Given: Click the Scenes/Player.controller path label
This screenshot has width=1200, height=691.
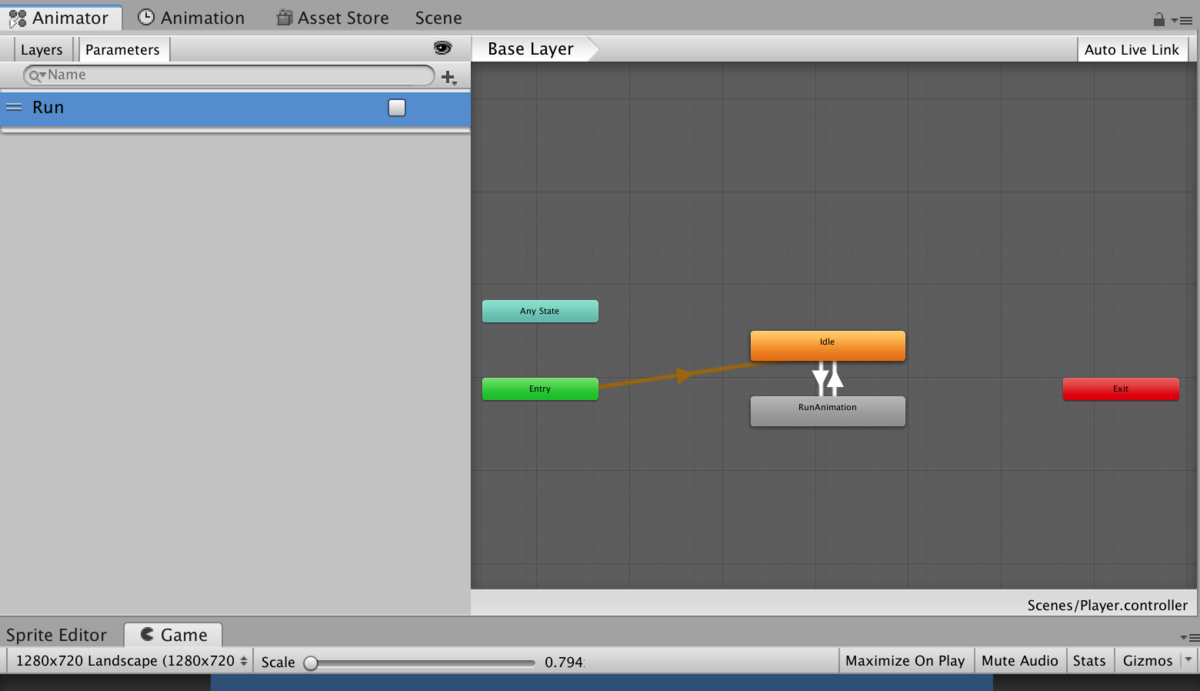Looking at the screenshot, I should tap(1107, 605).
